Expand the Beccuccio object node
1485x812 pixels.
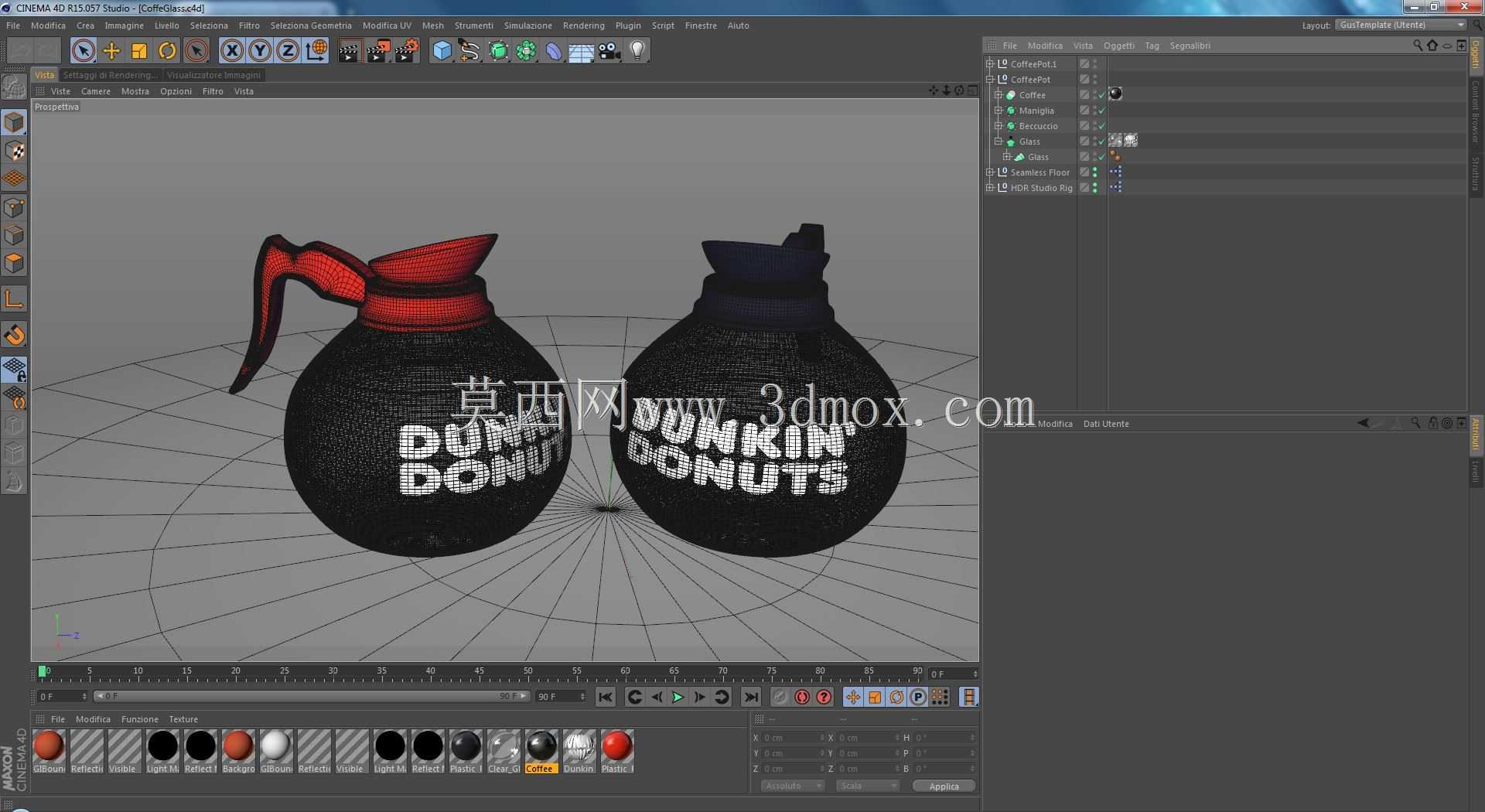point(999,125)
